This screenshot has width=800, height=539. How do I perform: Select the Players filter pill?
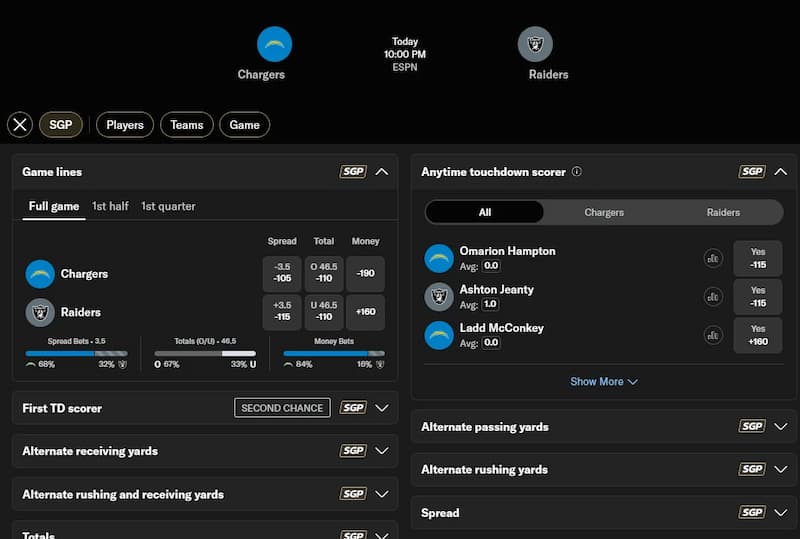[125, 125]
